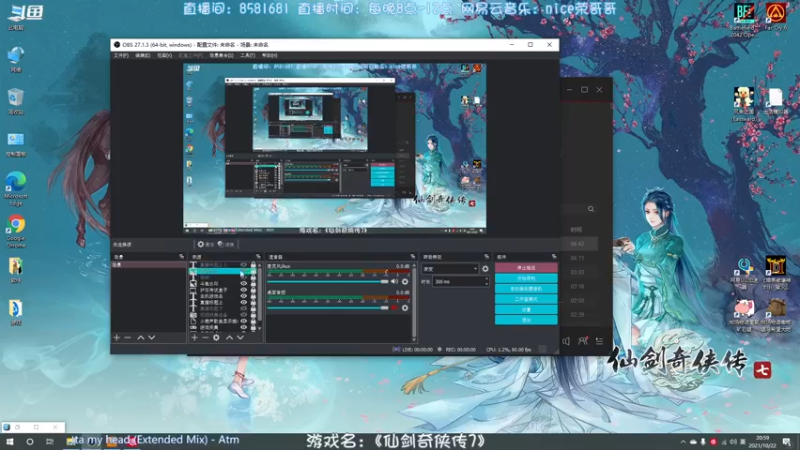The image size is (800, 450).
Task: Open the 桌面音频 desktop audio settings gear
Action: click(x=405, y=308)
